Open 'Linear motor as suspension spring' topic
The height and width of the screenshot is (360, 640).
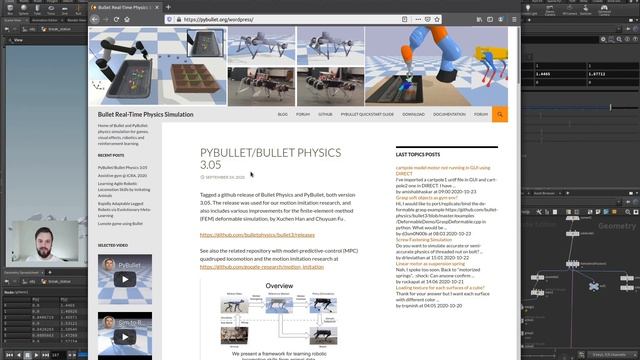(430, 264)
